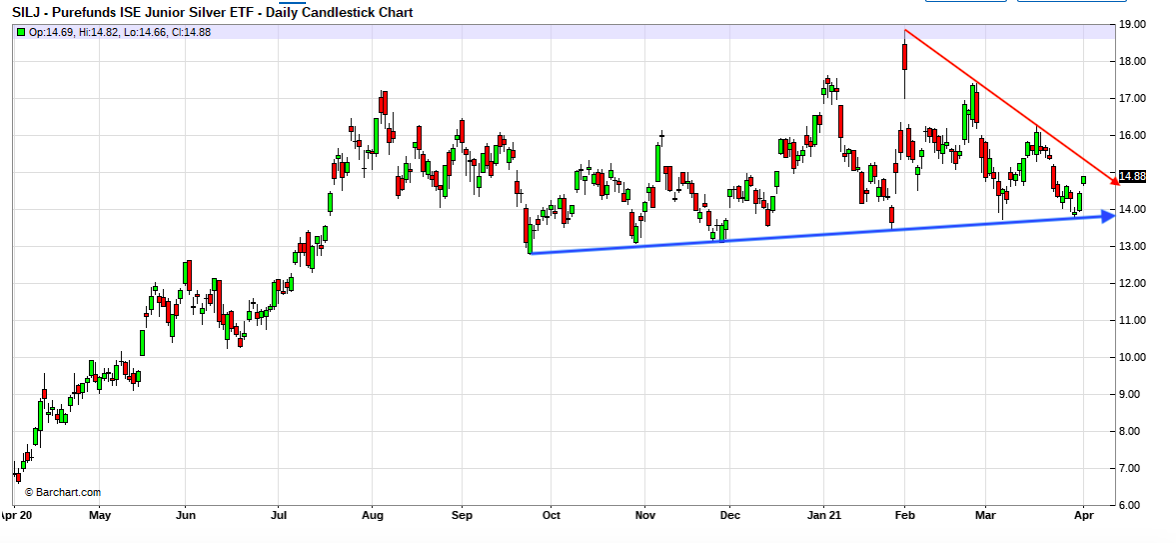
Task: Click the Jan 21 date axis label
Action: (x=824, y=515)
